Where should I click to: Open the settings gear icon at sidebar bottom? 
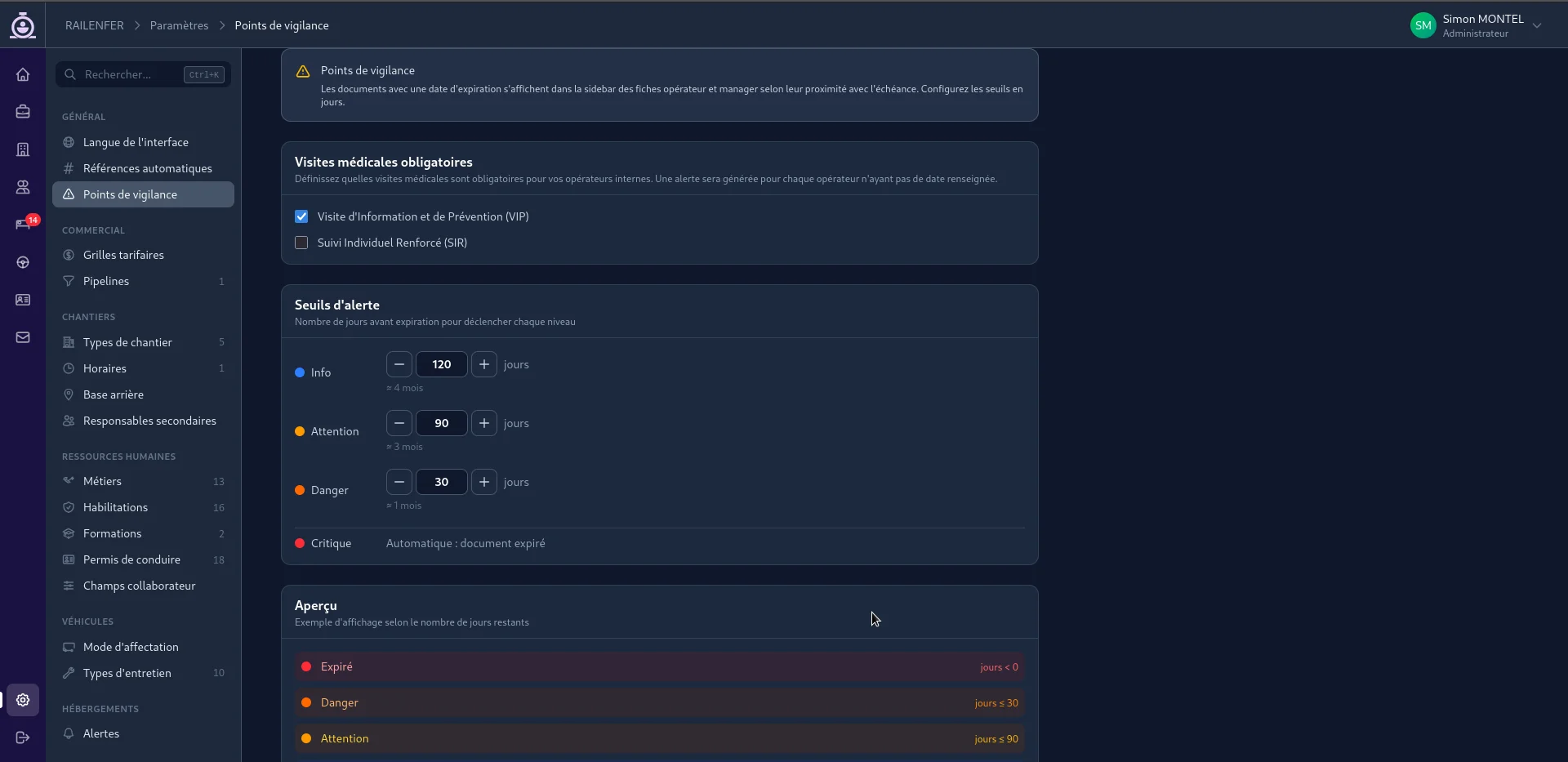(22, 700)
